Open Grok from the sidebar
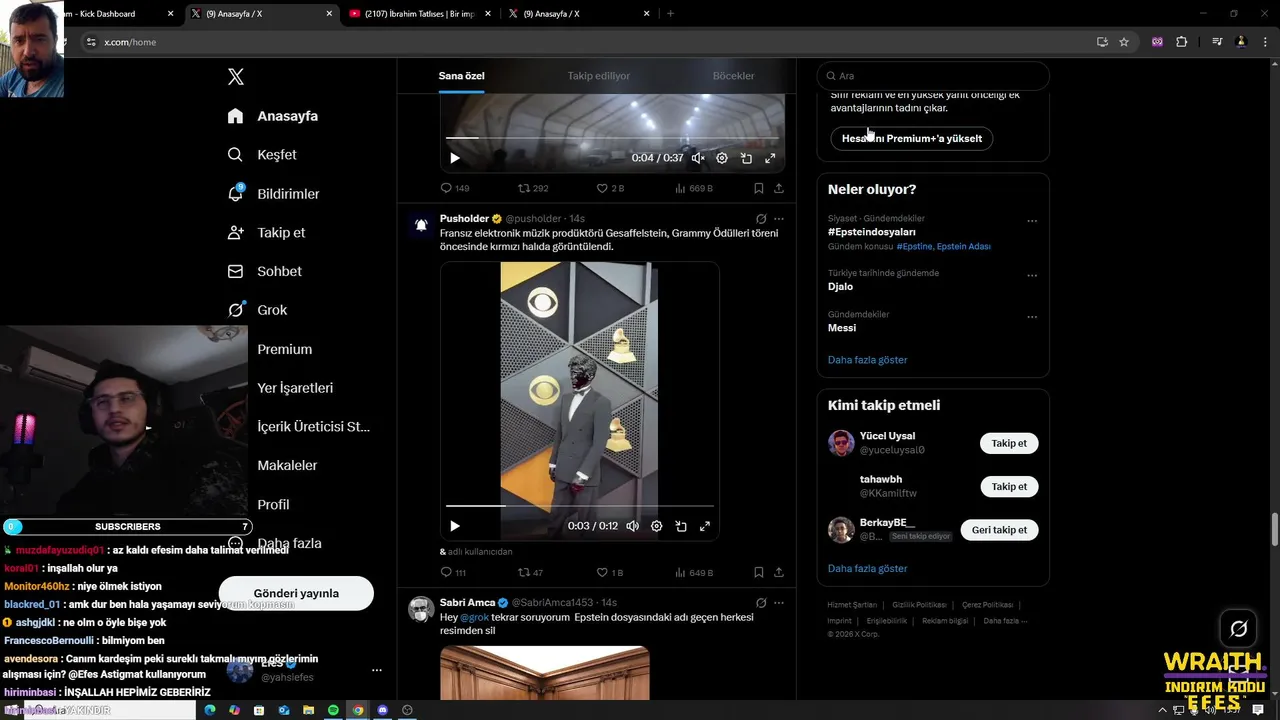This screenshot has height=720, width=1280. [x=257, y=310]
